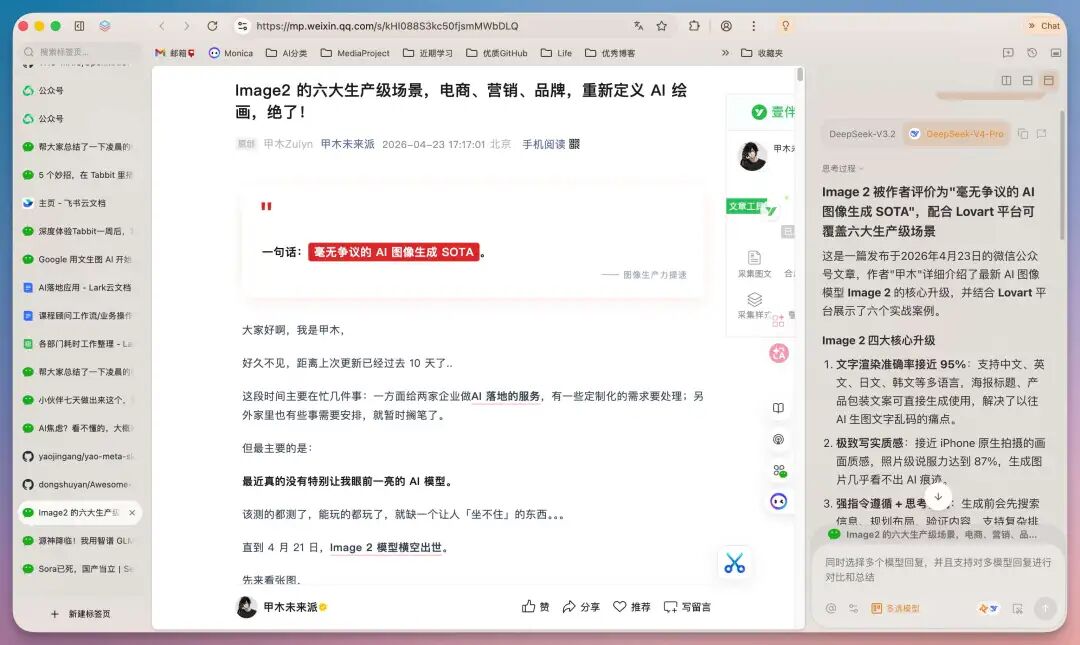The height and width of the screenshot is (645, 1080).
Task: Click the translate page icon in address bar
Action: (638, 26)
